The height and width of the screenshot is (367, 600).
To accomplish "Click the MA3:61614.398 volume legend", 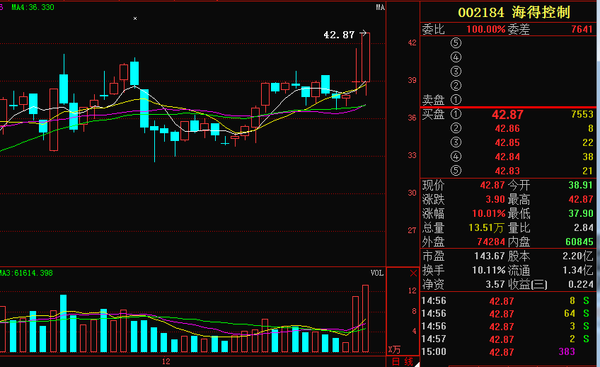I will click(26, 273).
